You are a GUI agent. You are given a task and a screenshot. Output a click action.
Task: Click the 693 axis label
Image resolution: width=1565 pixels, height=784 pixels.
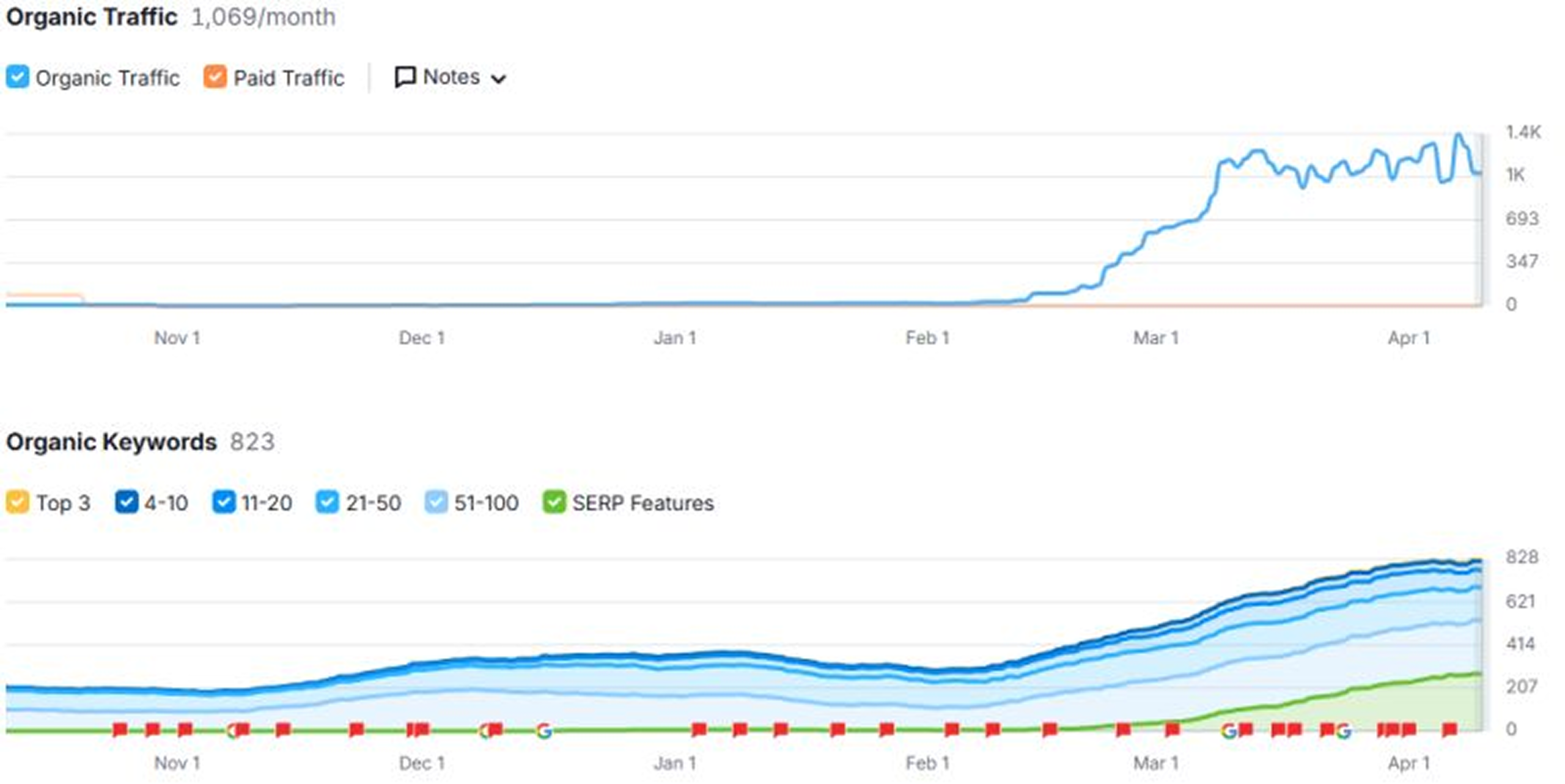coord(1522,218)
